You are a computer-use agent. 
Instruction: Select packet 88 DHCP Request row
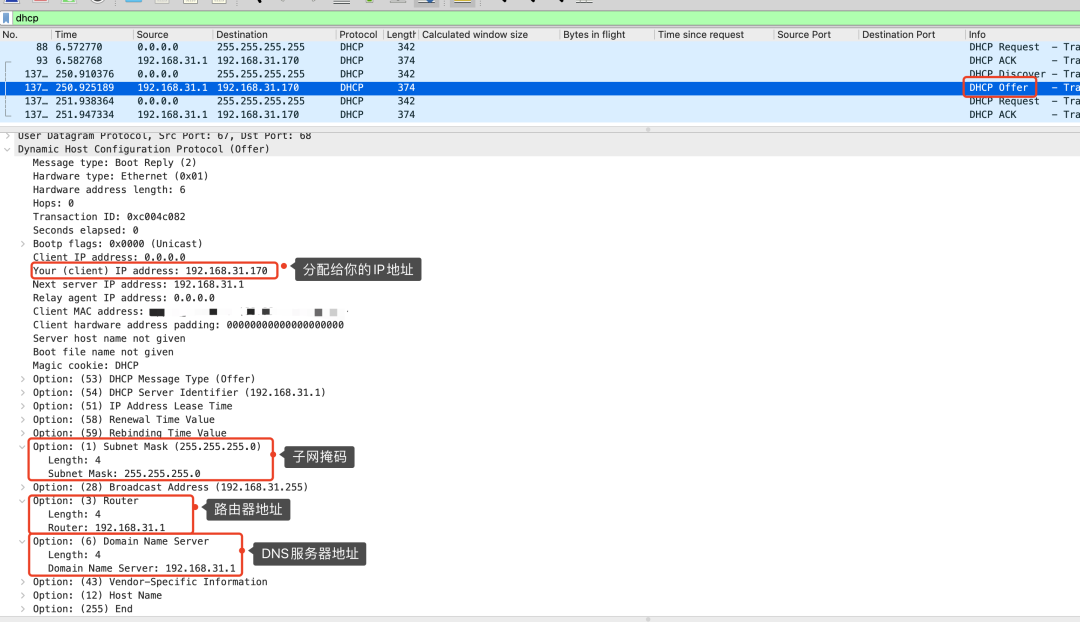coord(540,47)
